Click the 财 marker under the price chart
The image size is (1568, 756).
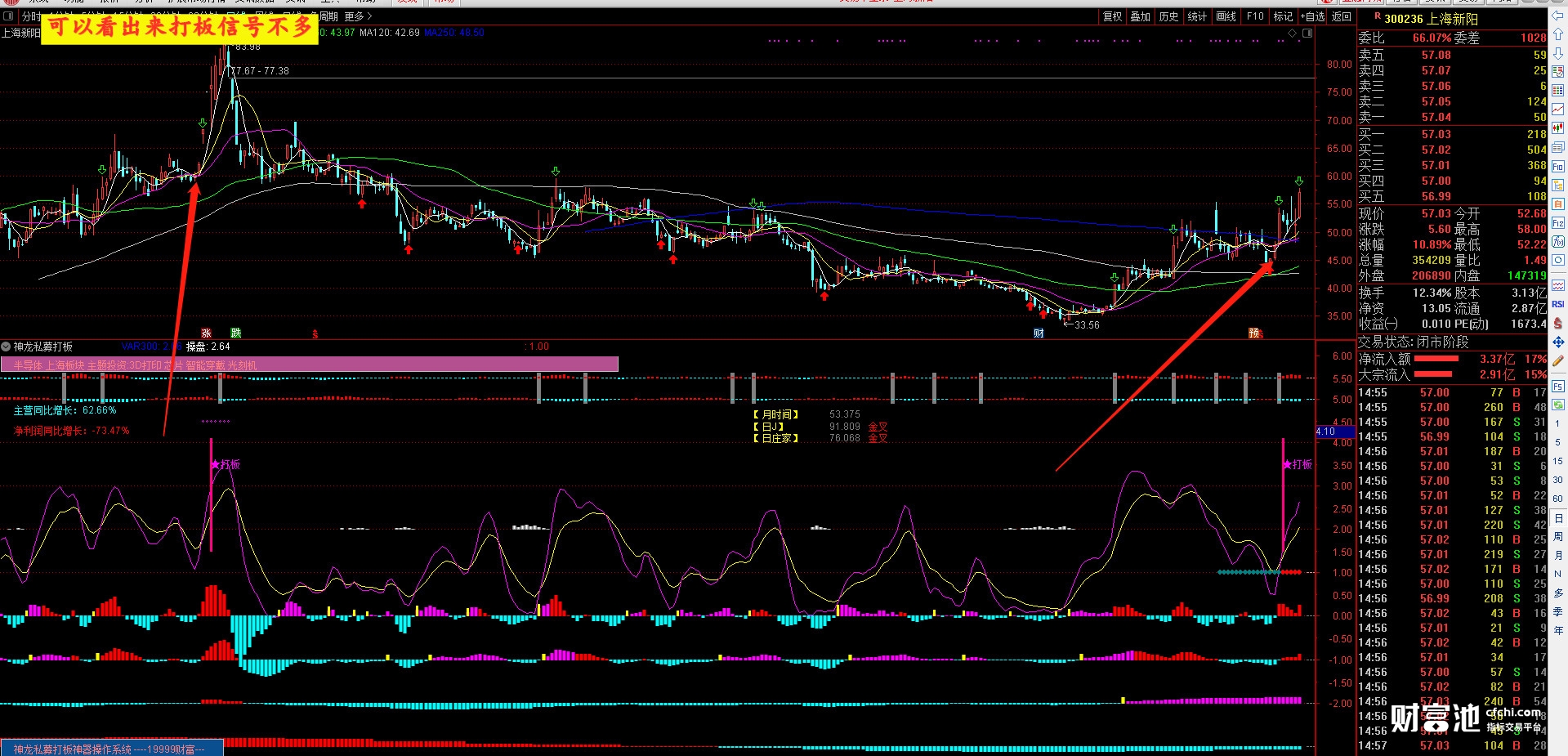[x=1039, y=333]
